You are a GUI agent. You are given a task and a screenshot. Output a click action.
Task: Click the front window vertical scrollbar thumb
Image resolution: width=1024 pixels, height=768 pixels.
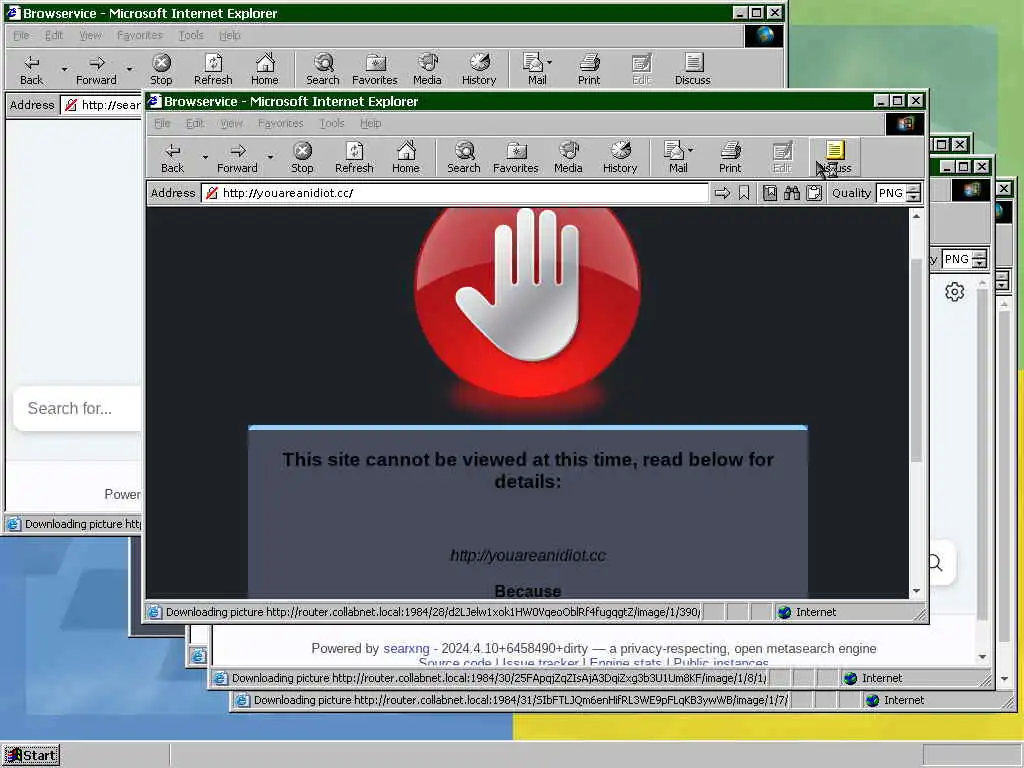916,359
